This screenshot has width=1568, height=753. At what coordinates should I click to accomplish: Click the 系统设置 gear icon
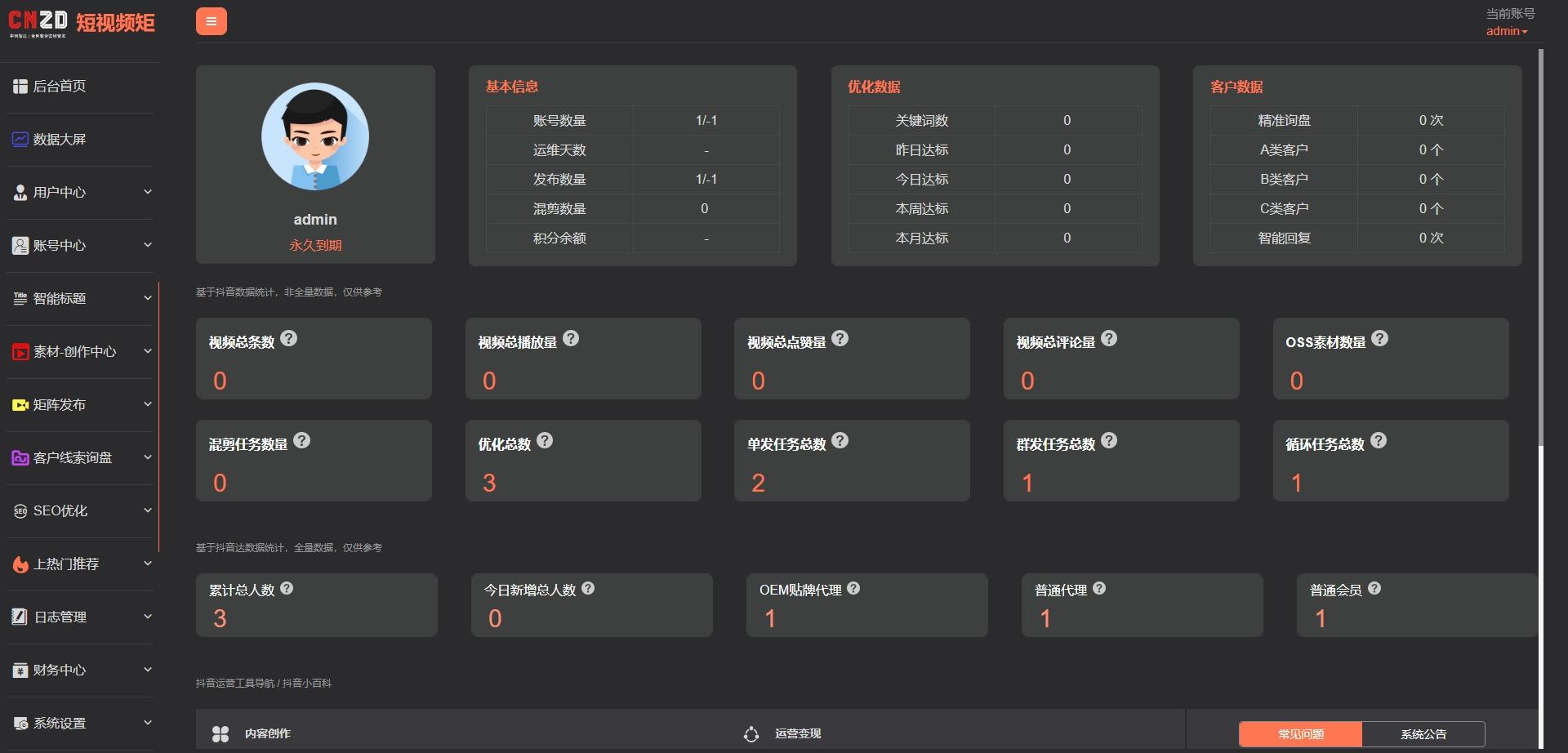(20, 724)
